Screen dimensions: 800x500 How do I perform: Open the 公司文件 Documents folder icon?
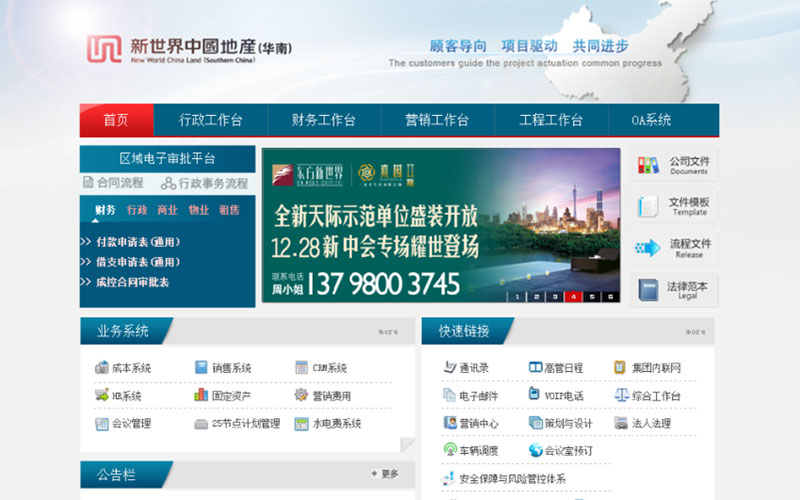(647, 165)
